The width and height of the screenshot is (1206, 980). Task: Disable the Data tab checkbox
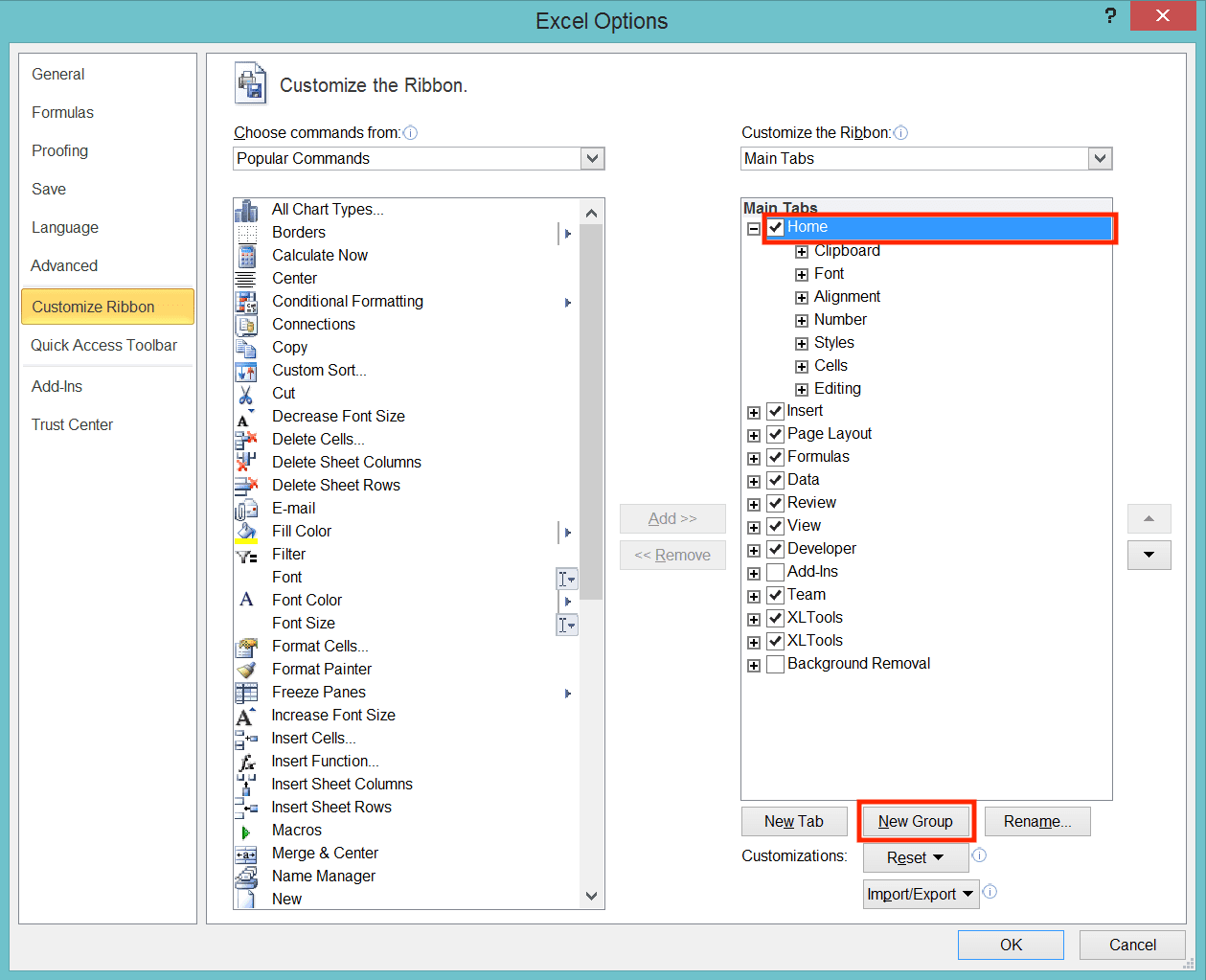[776, 481]
